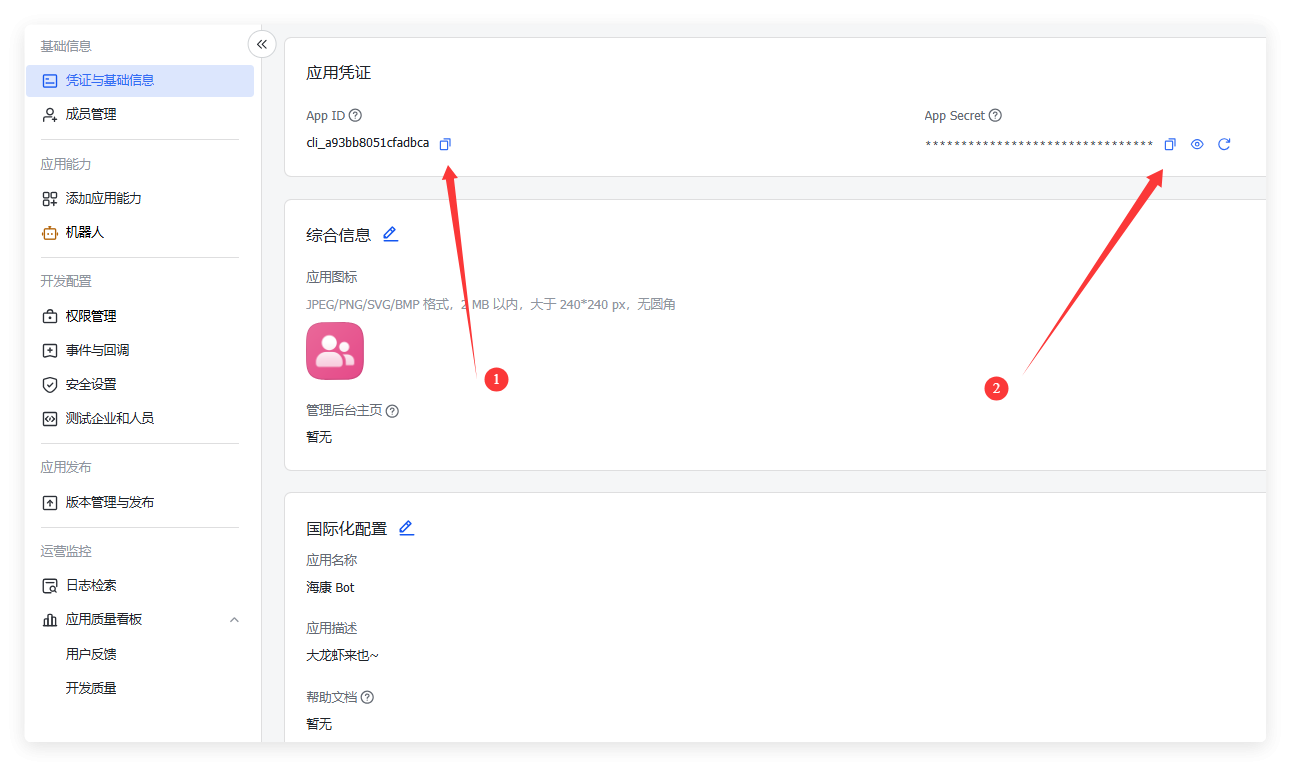Navigate to 事件与回调 page

[x=97, y=351]
